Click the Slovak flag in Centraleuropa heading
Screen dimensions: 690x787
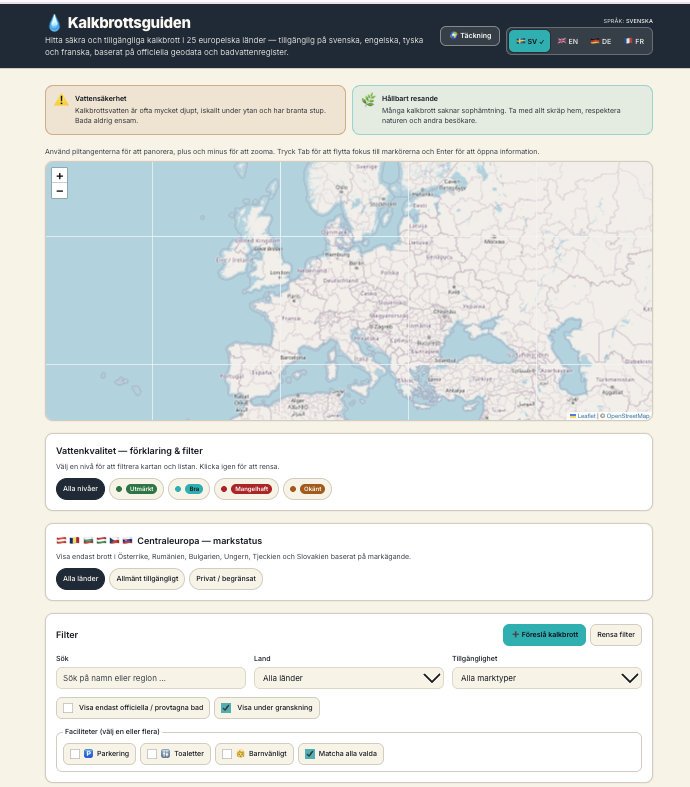tap(127, 541)
